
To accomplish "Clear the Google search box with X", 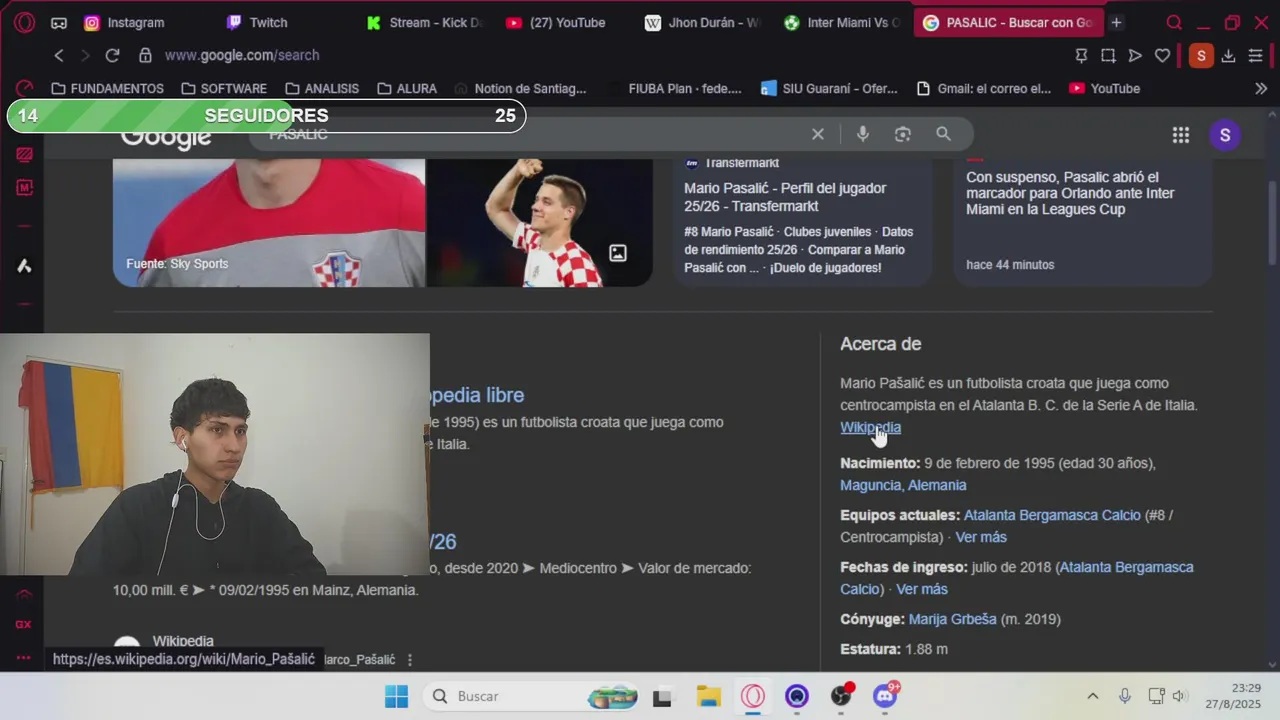I will click(817, 134).
